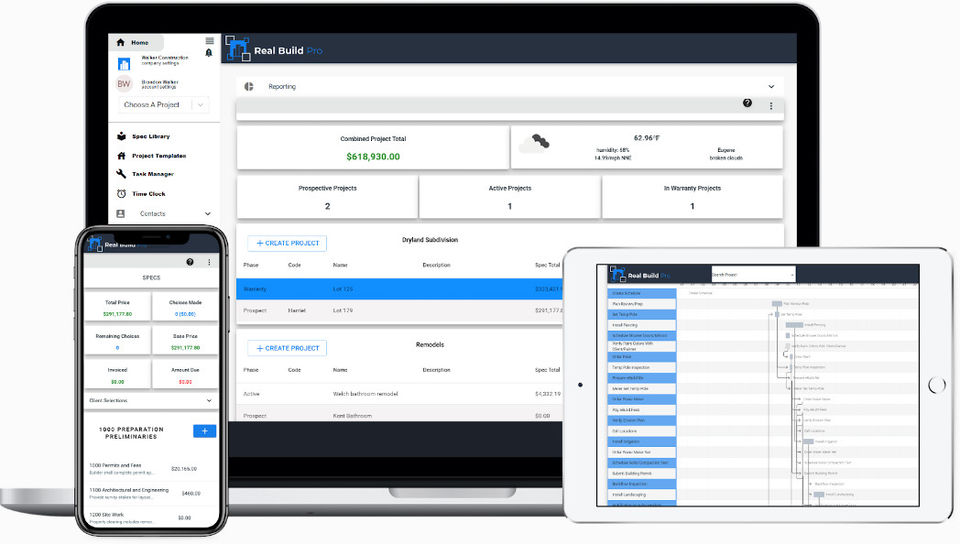Click Combined Project Total $618,930.00
Image resolution: width=960 pixels, height=544 pixels.
tap(373, 147)
